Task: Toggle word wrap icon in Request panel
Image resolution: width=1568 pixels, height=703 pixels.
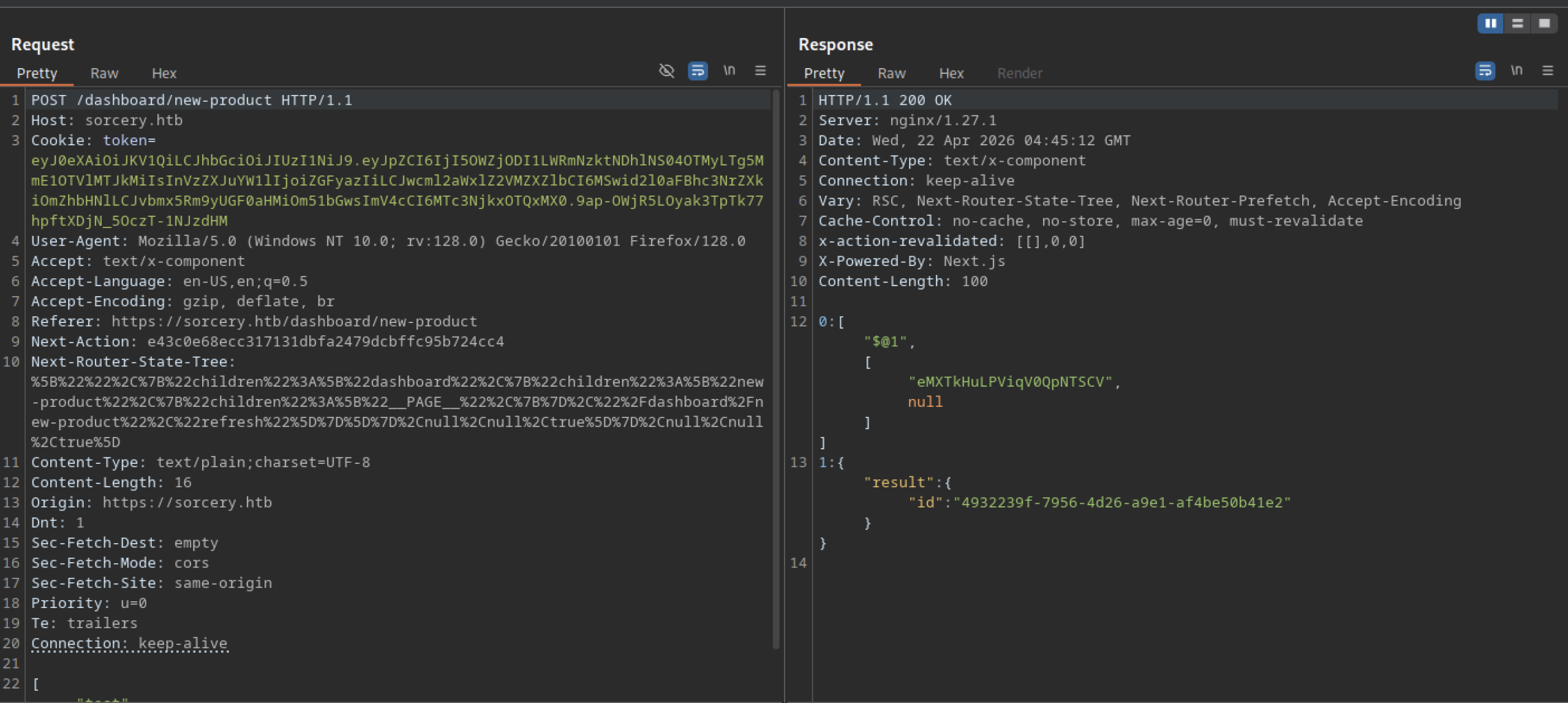Action: (x=698, y=71)
